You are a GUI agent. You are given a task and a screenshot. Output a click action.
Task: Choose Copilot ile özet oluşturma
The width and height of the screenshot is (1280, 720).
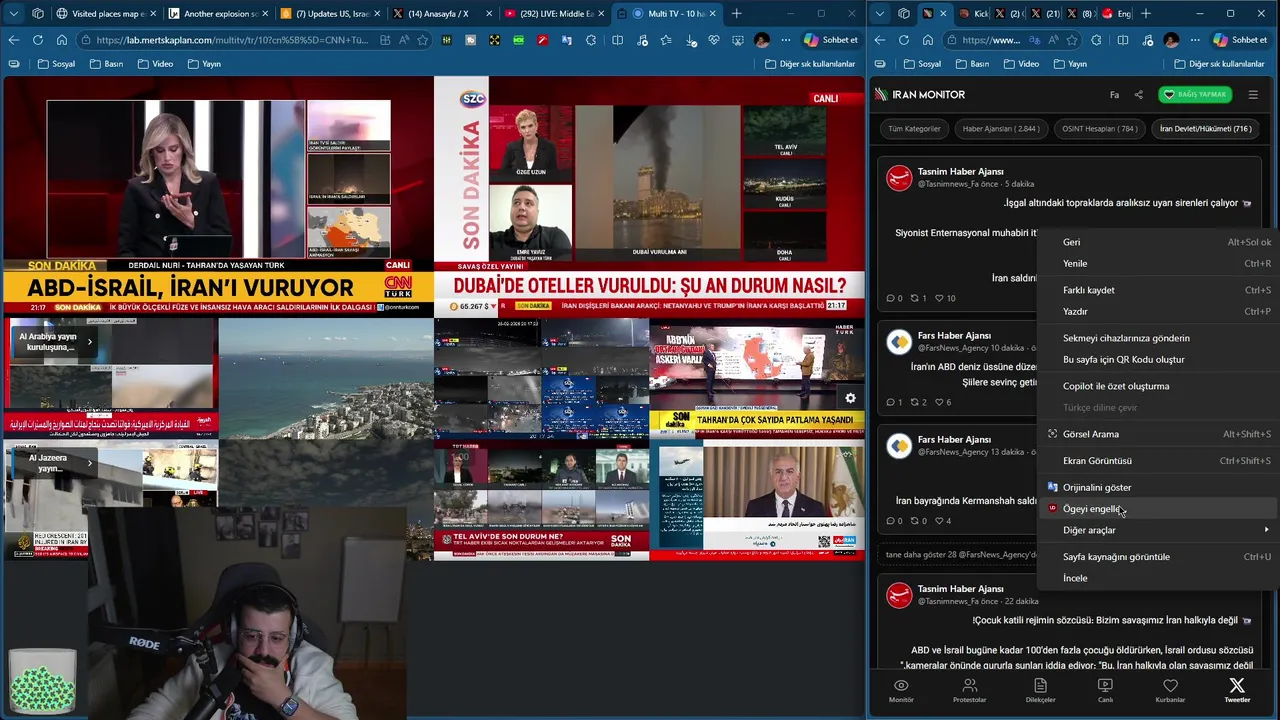[x=1156, y=386]
